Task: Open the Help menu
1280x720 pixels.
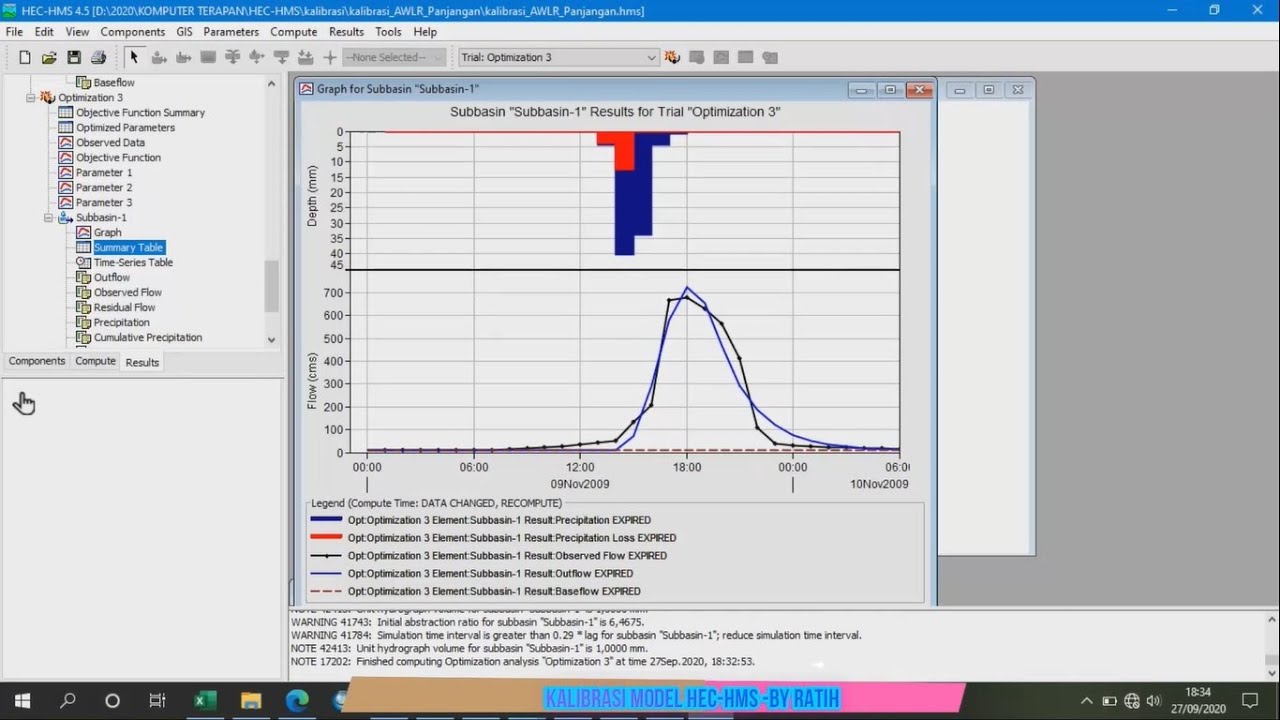Action: pyautogui.click(x=425, y=32)
